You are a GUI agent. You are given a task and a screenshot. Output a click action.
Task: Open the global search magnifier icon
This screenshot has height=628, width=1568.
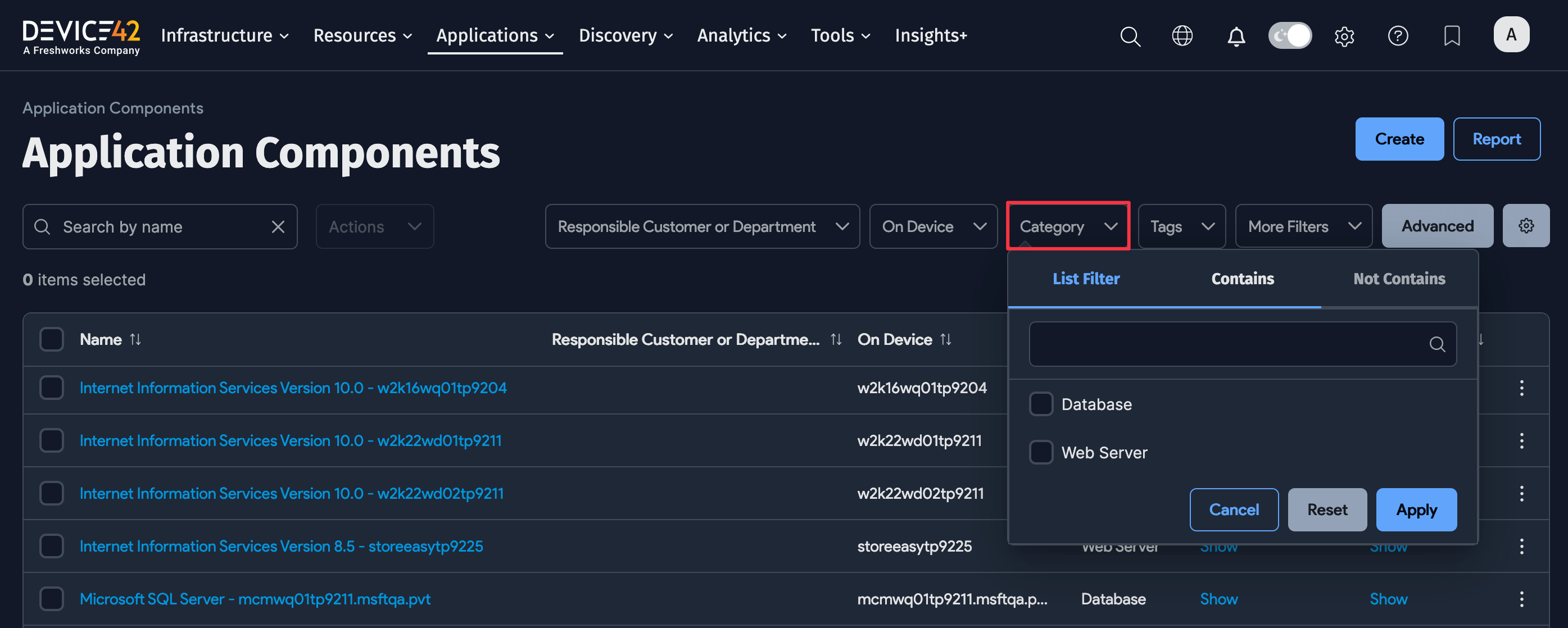tap(1130, 36)
